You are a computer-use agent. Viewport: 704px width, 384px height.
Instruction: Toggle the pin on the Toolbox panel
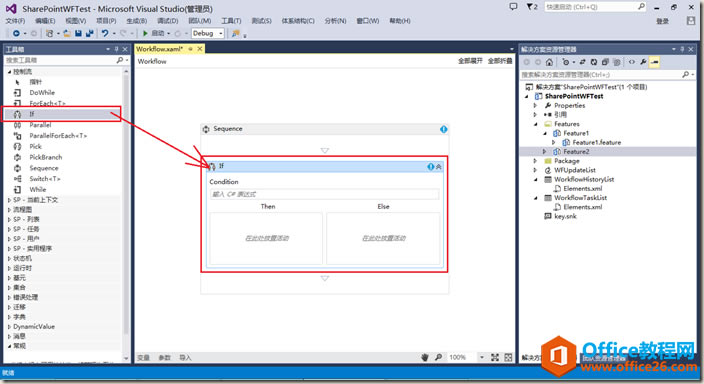pyautogui.click(x=116, y=49)
